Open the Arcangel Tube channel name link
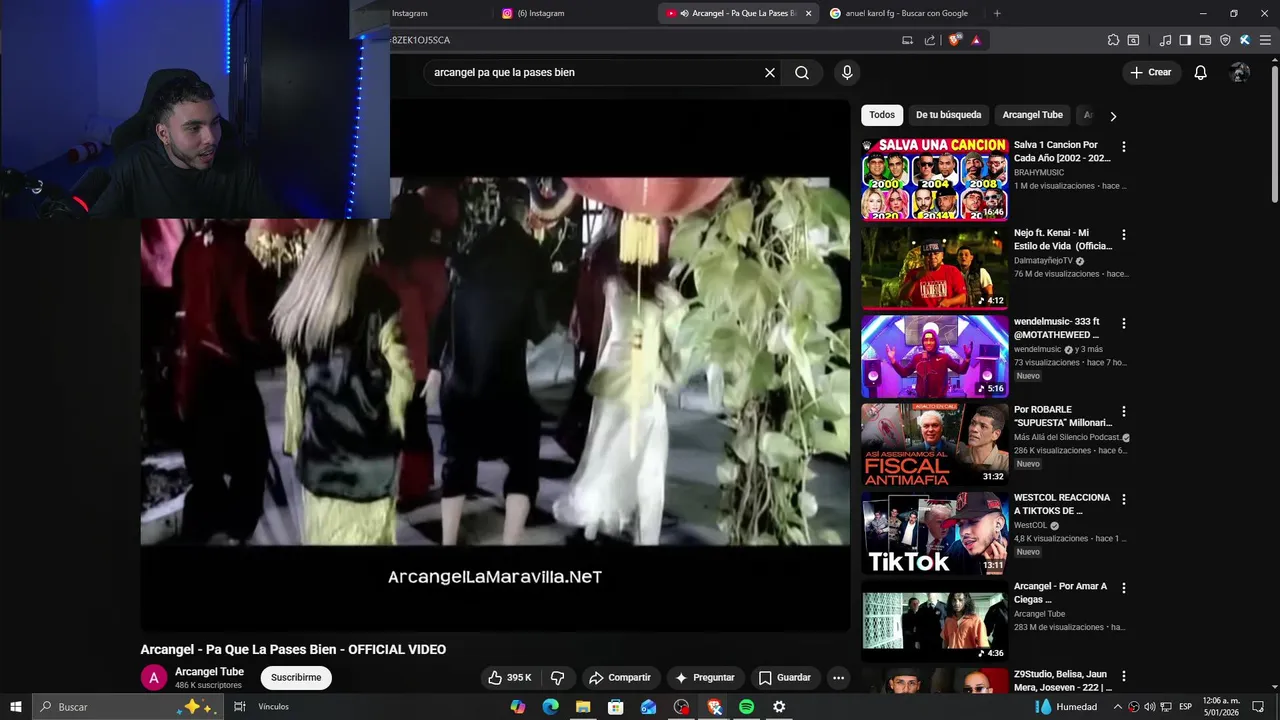The image size is (1280, 720). coord(209,672)
